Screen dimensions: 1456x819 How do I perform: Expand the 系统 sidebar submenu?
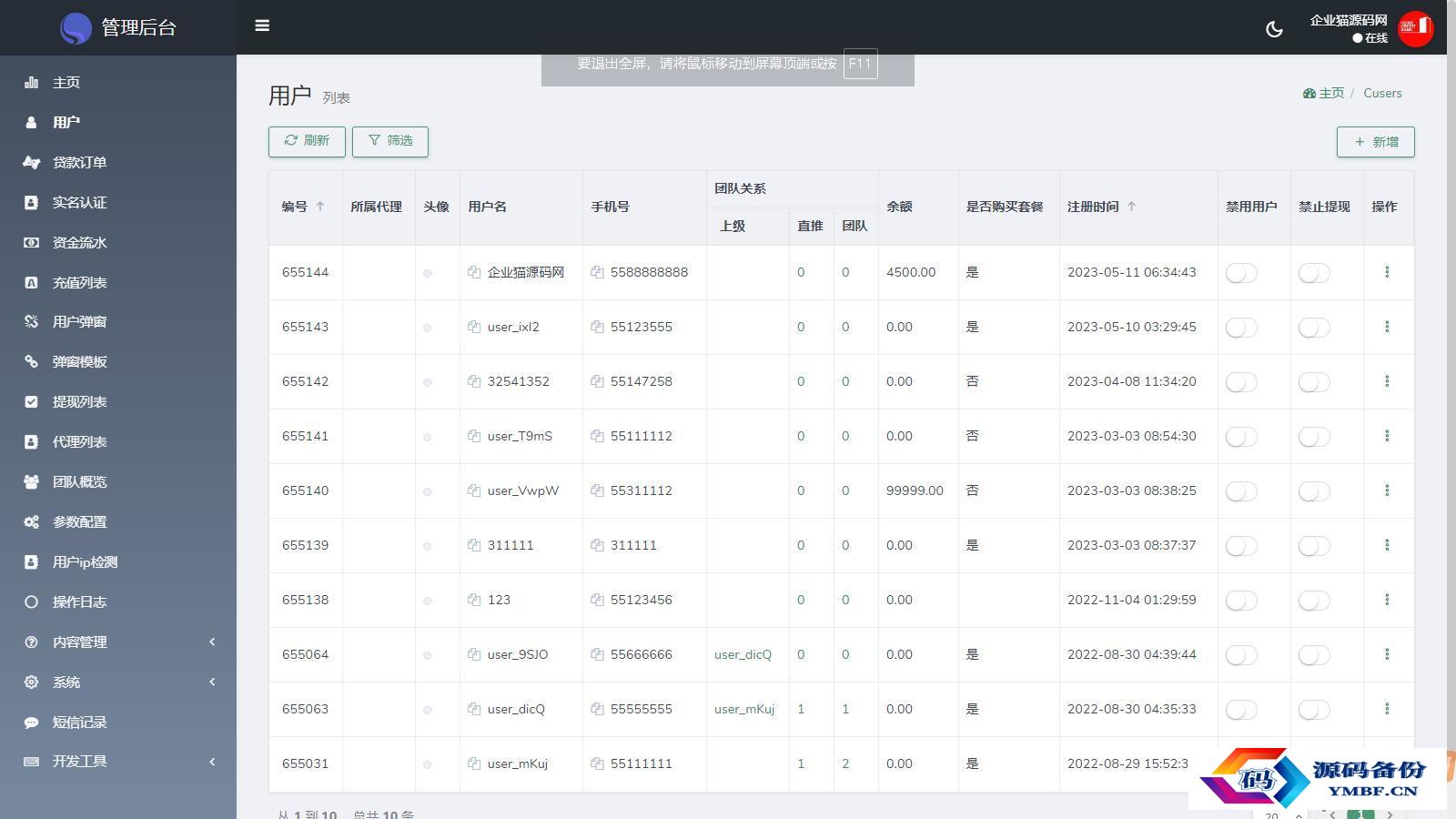point(118,682)
